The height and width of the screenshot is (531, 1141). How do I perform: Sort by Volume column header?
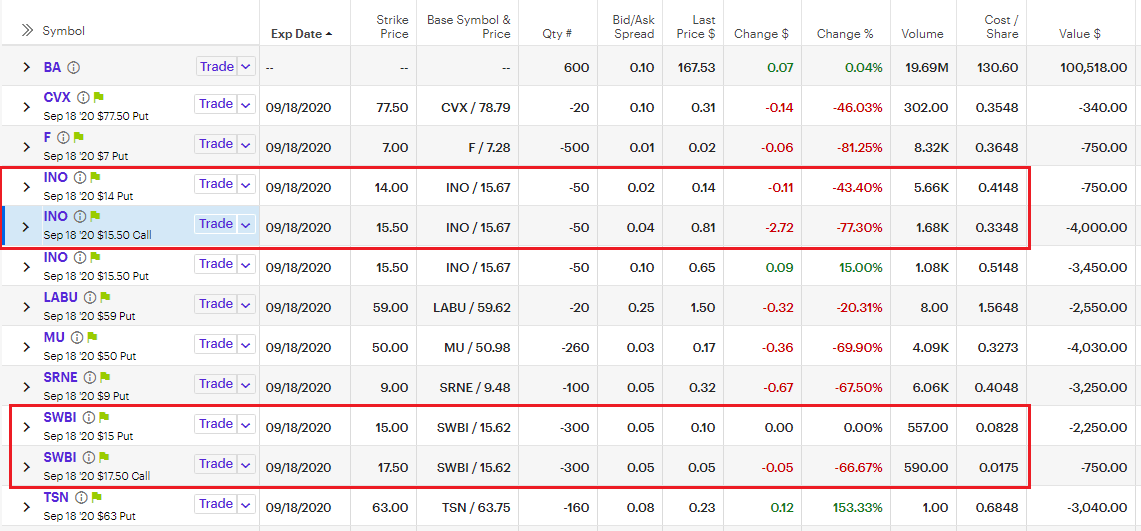922,33
